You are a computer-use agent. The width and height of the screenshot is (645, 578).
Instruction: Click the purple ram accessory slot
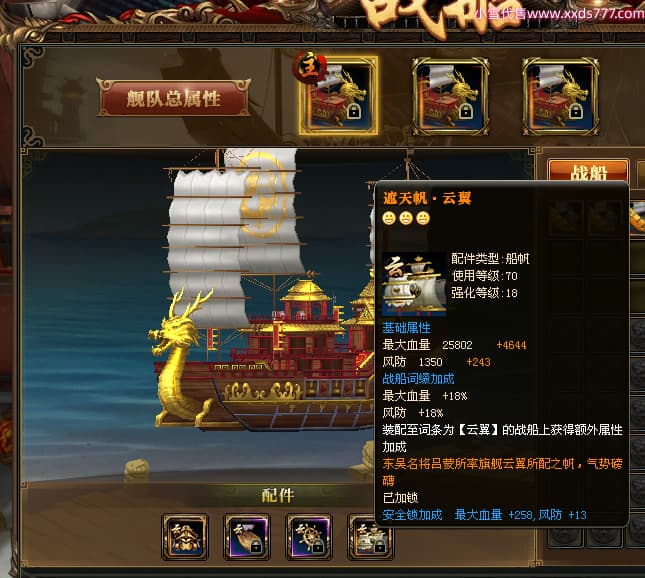pos(247,537)
